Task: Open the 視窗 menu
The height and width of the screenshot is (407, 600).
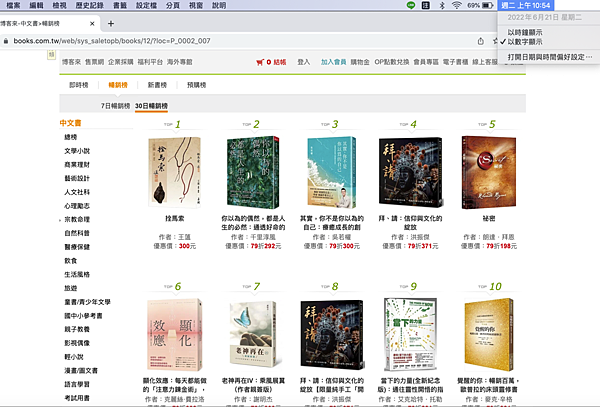Action: [x=196, y=5]
